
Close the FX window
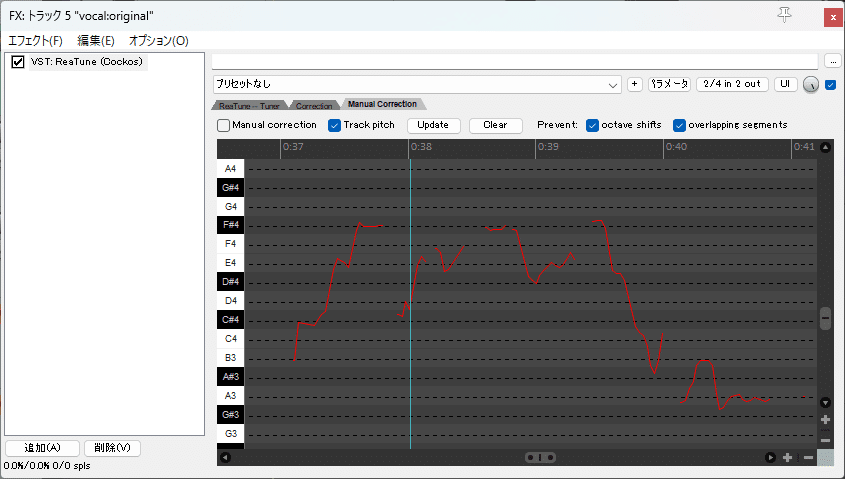[833, 17]
